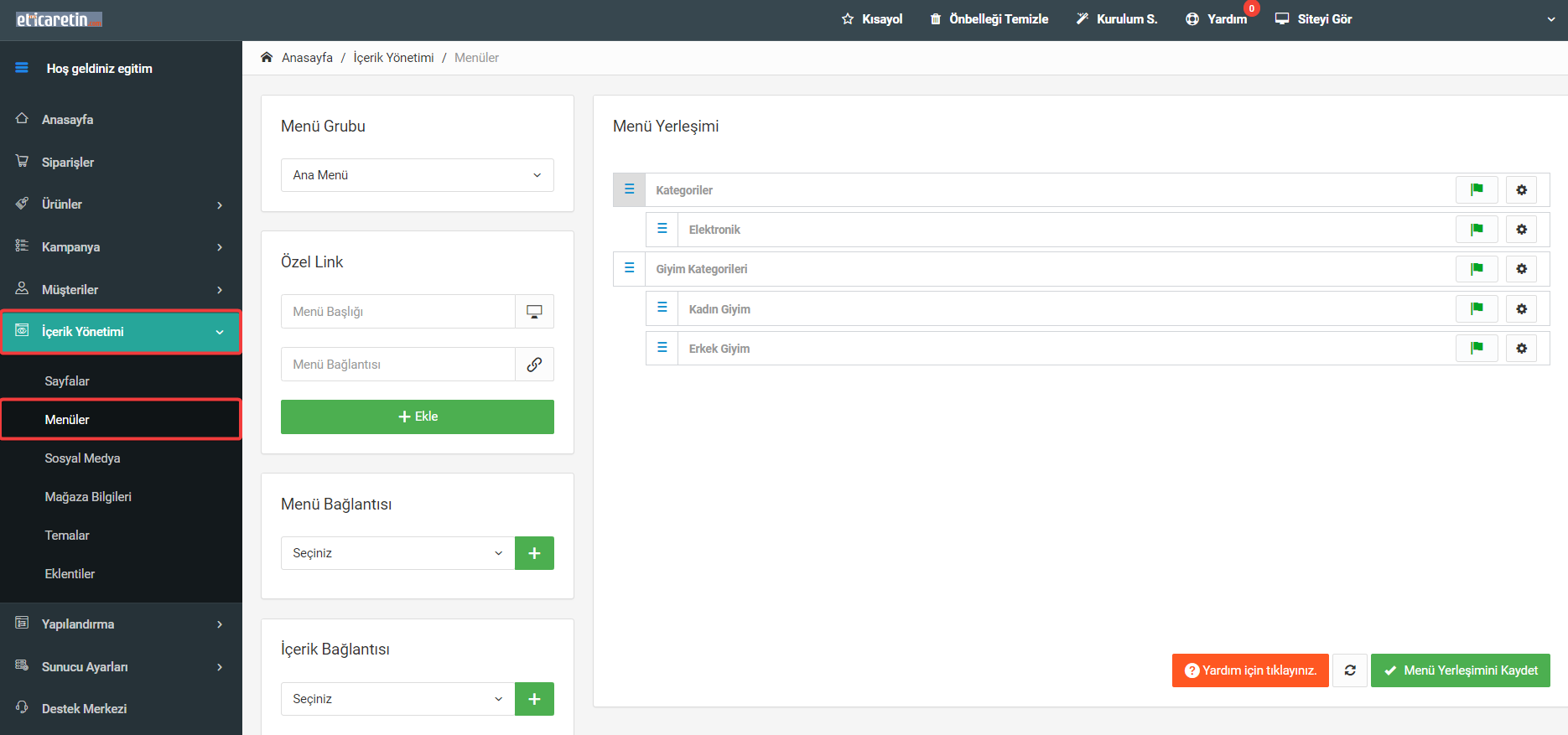This screenshot has width=1568, height=735.
Task: Open settings gear for Elektronik
Action: point(1522,230)
